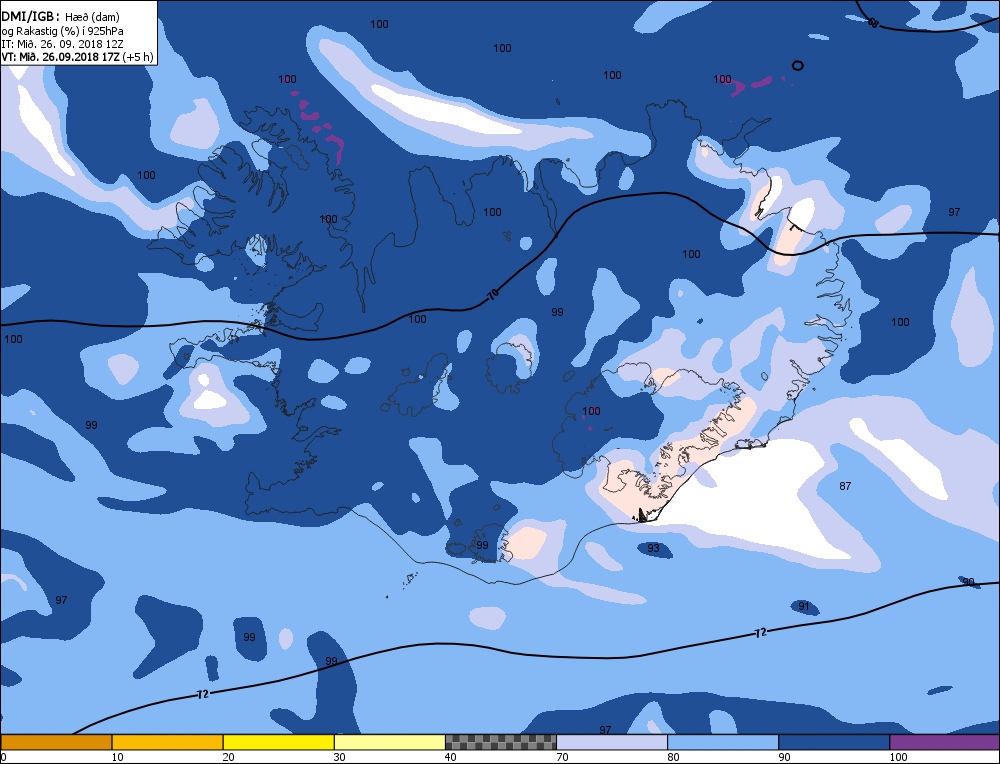This screenshot has height=764, width=1000.
Task: Click the legend tick label '30'
Action: (339, 757)
